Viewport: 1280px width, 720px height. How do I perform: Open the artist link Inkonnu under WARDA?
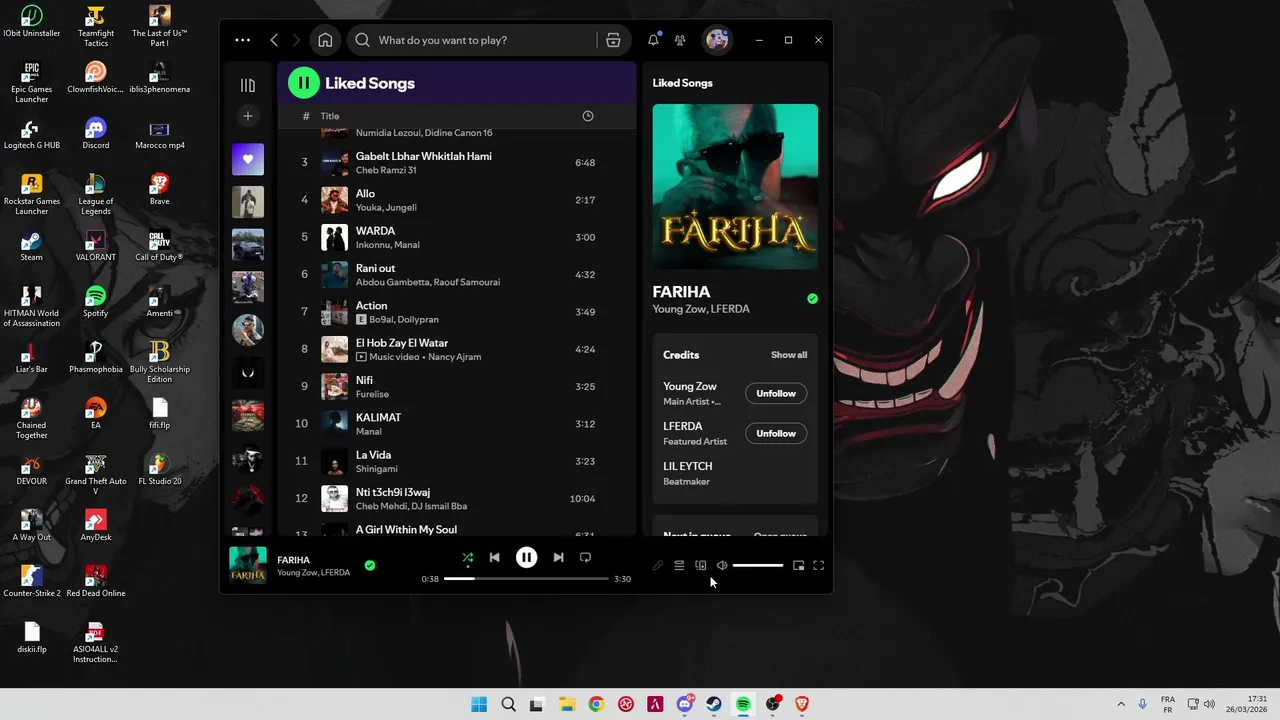[x=373, y=245]
